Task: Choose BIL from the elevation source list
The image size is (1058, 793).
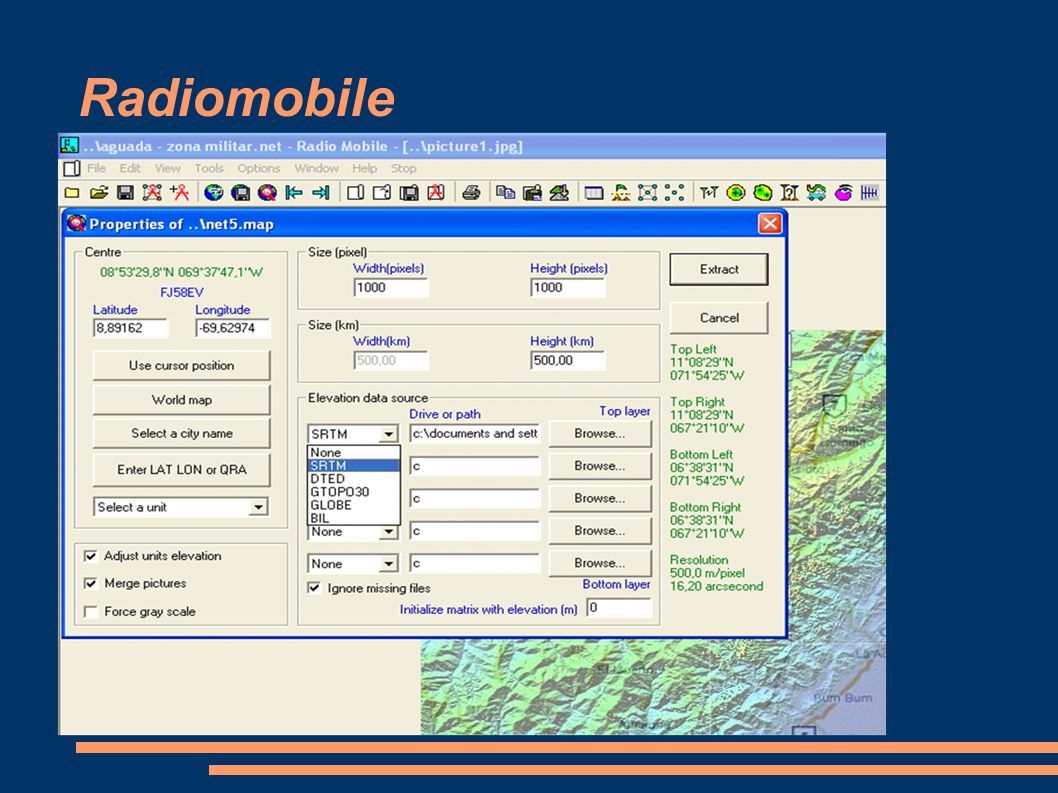Action: [354, 518]
